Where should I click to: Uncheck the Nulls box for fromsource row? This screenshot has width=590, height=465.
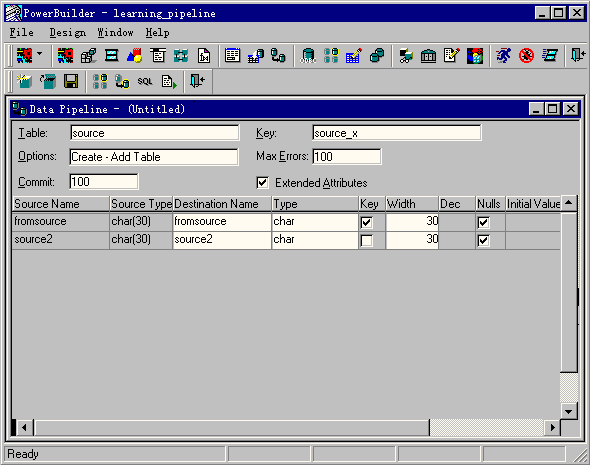[x=483, y=222]
